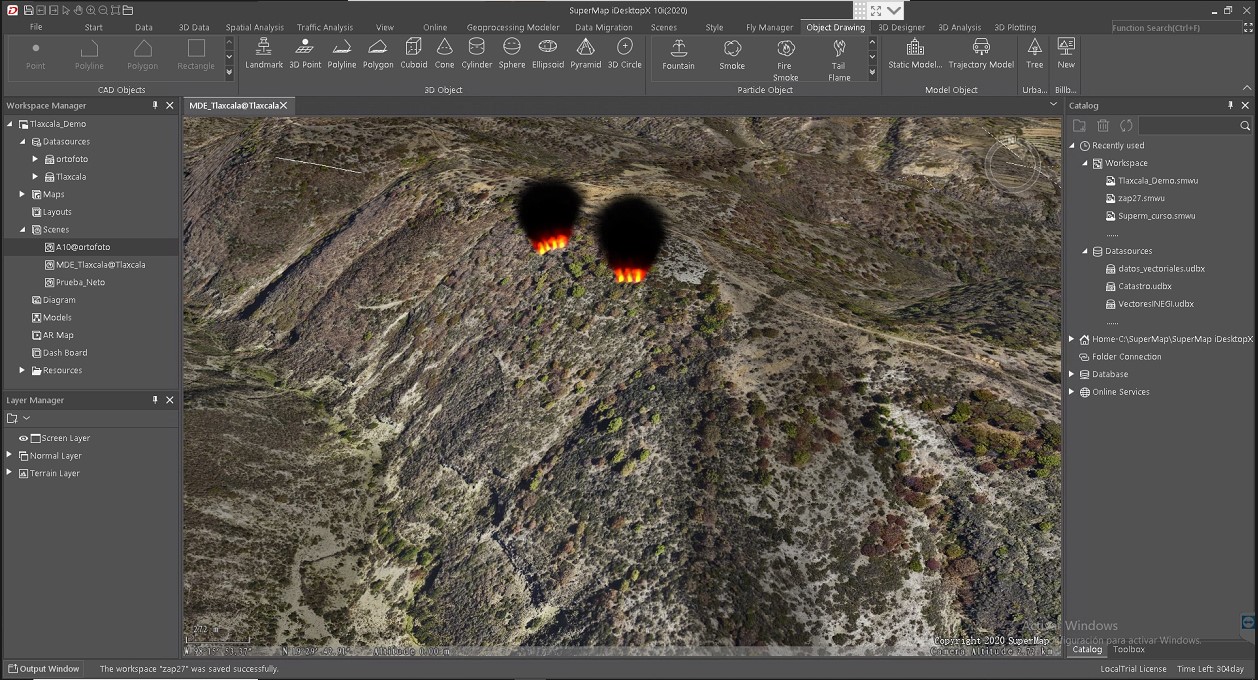Expand Online Services in Catalog

(x=1072, y=392)
